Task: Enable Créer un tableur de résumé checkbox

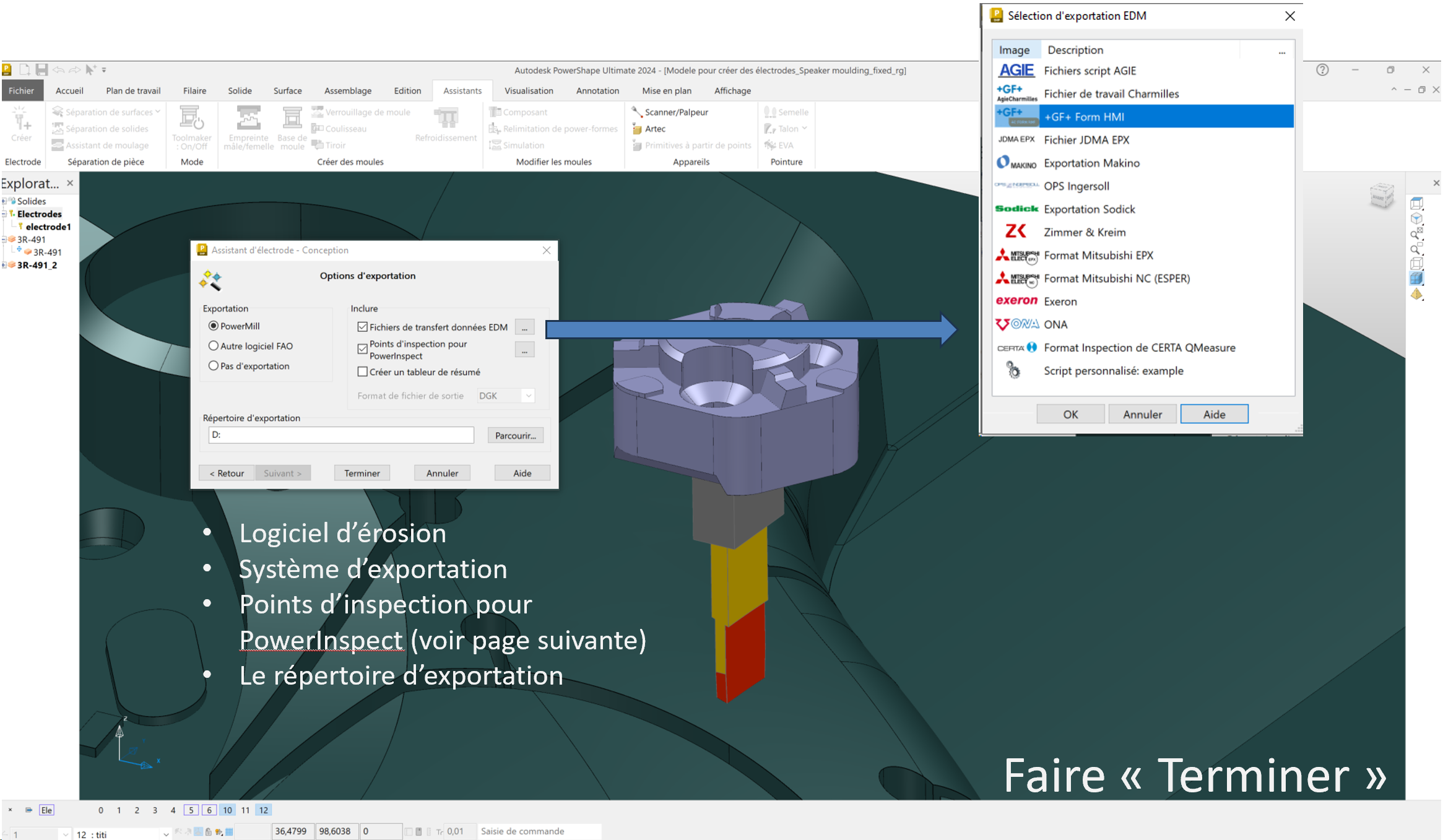Action: tap(363, 371)
